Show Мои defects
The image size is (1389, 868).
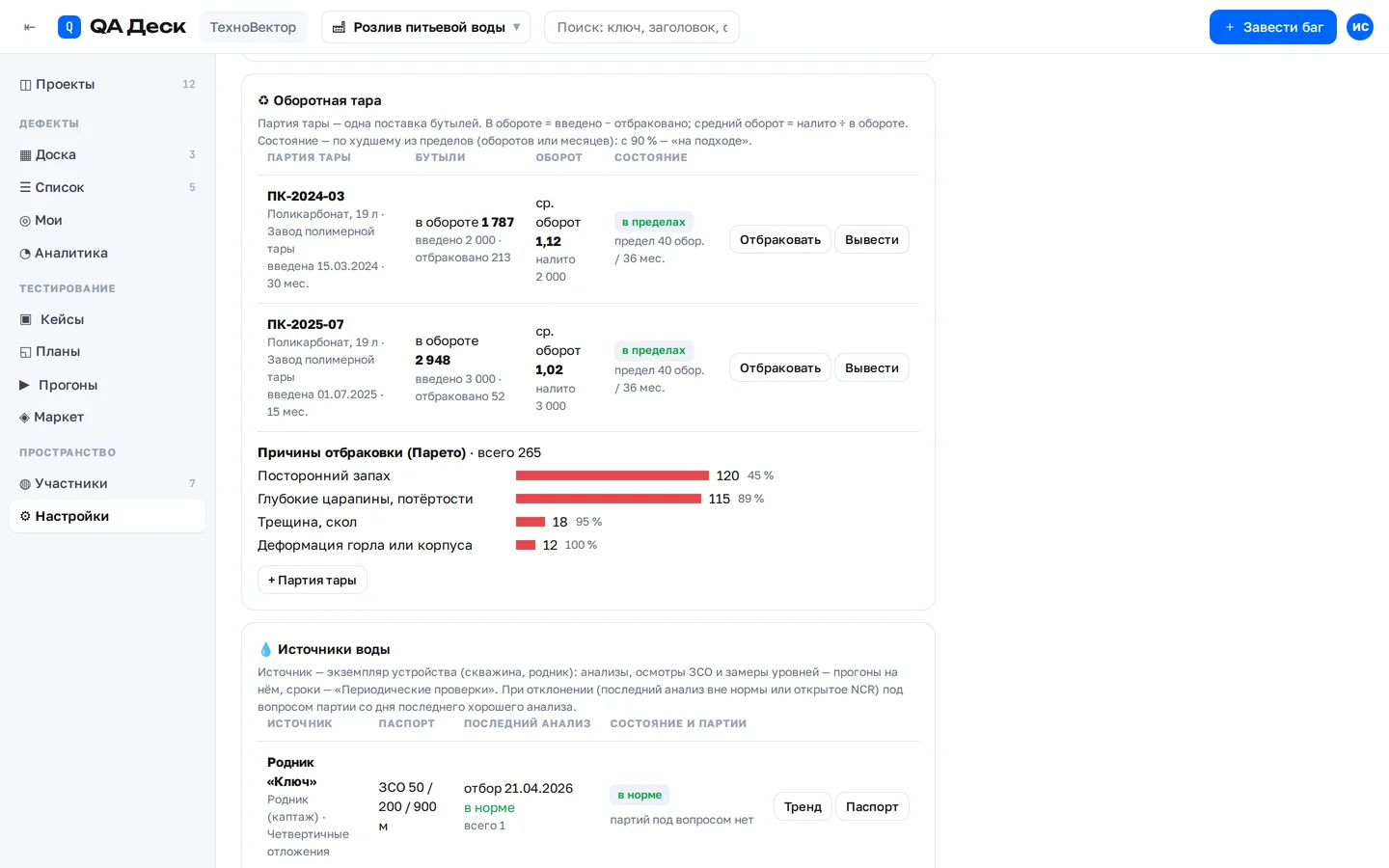(x=107, y=220)
